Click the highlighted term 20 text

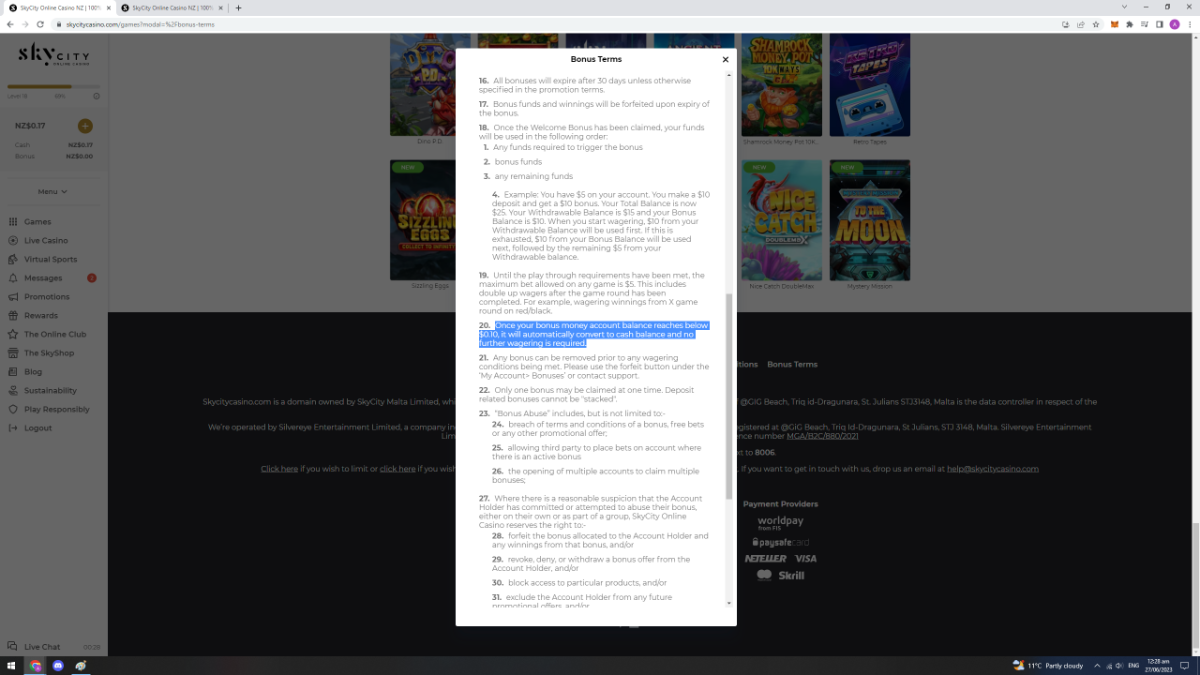pyautogui.click(x=595, y=334)
